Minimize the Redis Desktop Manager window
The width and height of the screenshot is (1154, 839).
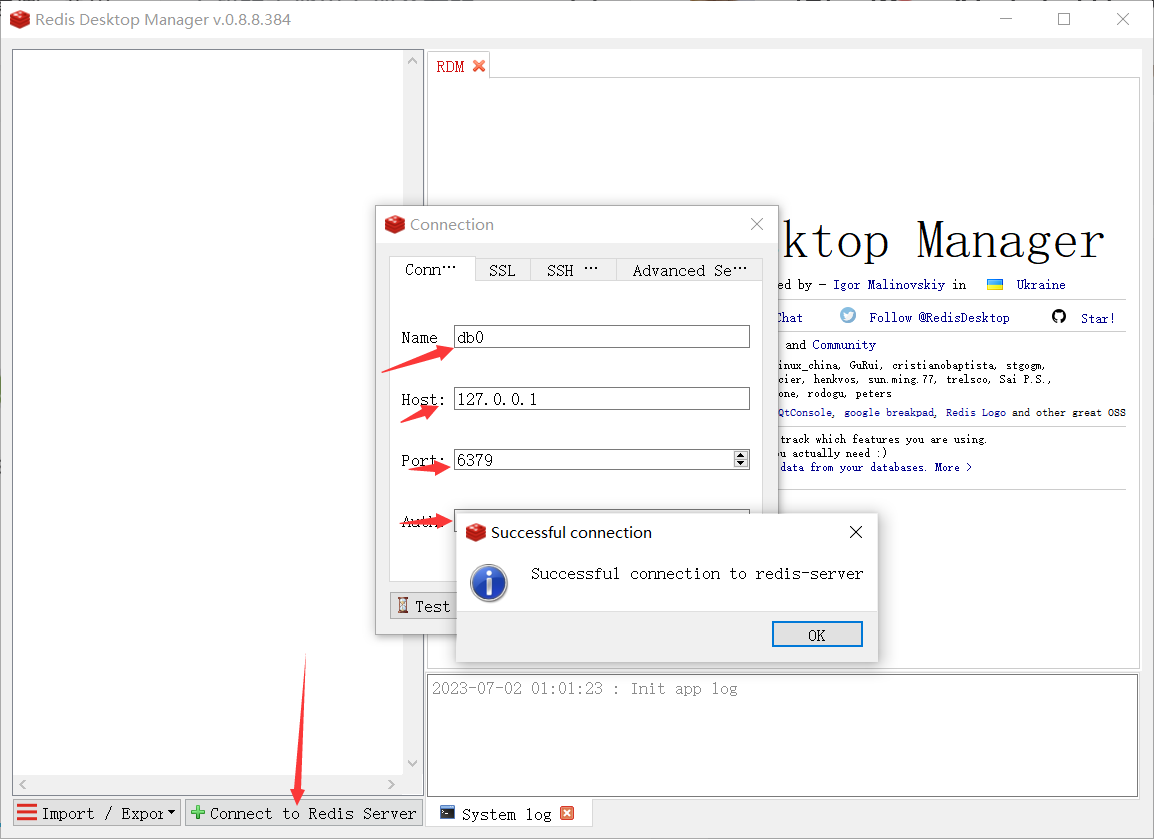[x=1006, y=19]
